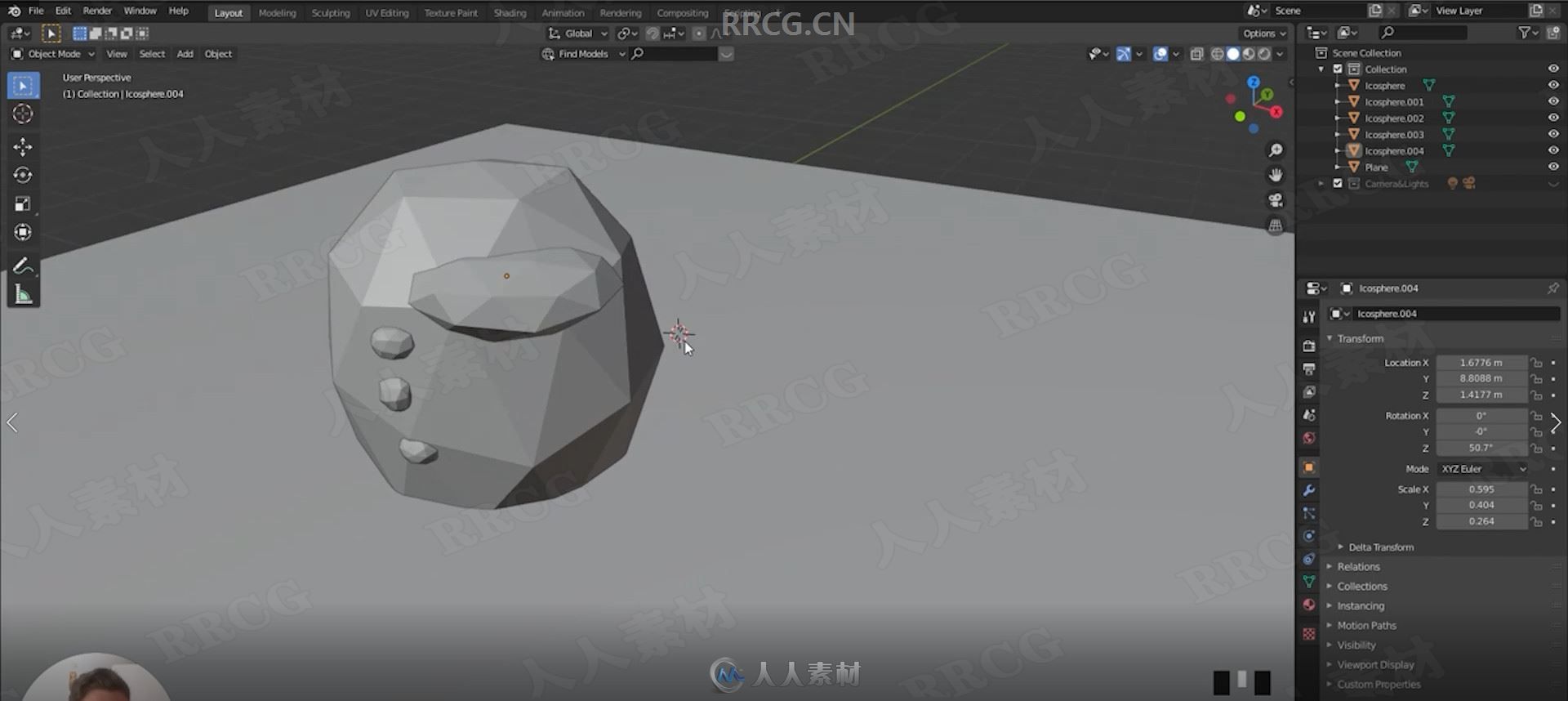Switch perspective/orthographic grid gizmo
Image resolution: width=1568 pixels, height=701 pixels.
click(1275, 225)
